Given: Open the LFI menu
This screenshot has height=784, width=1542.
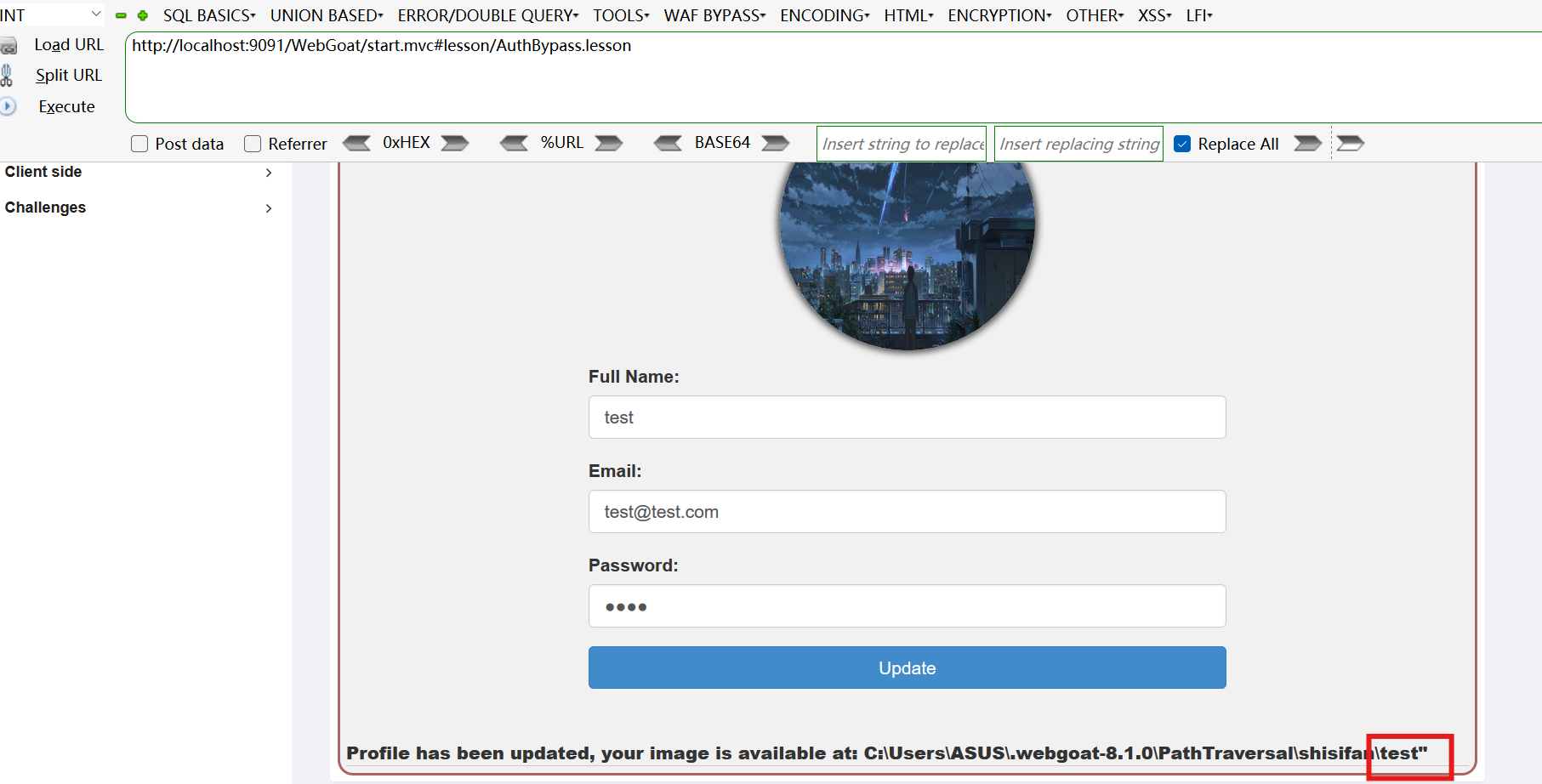Looking at the screenshot, I should (1199, 15).
